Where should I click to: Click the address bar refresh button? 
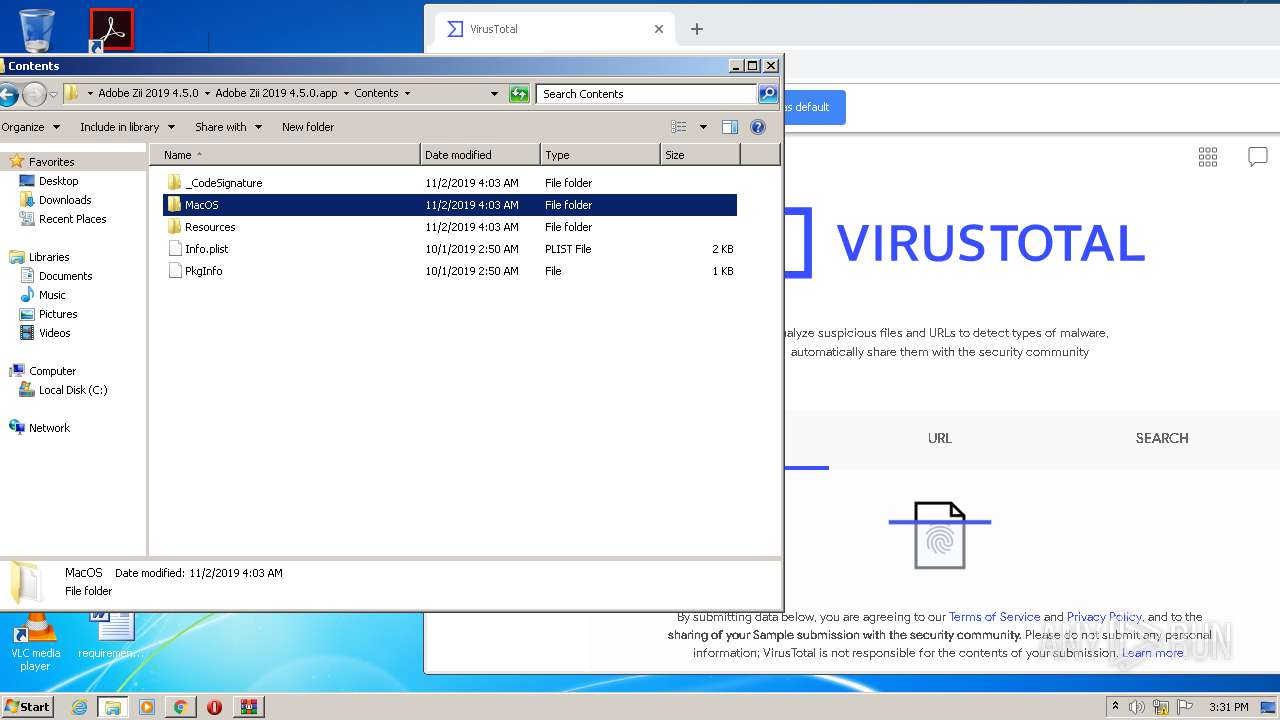pos(519,94)
